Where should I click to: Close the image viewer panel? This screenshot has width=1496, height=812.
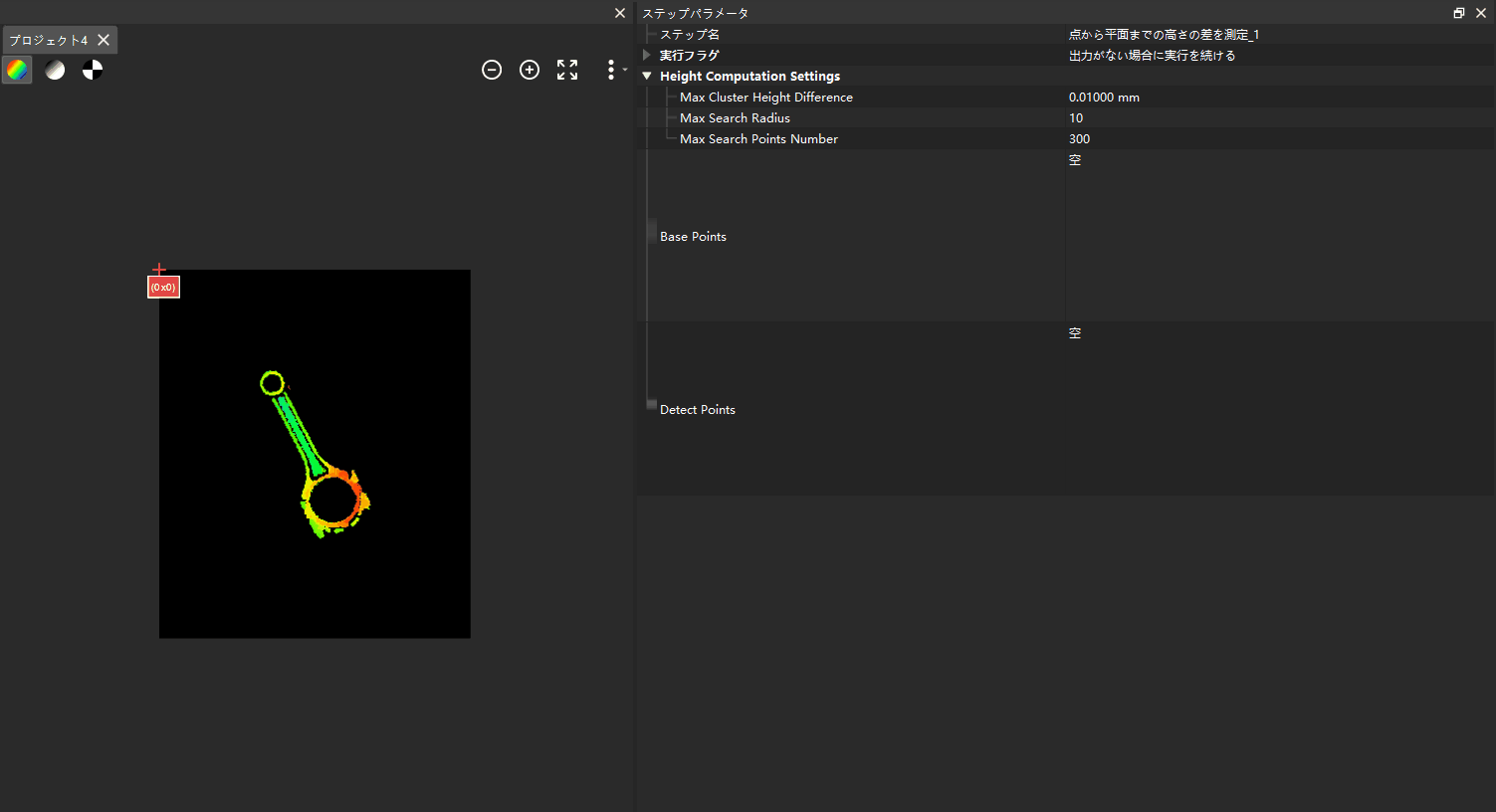(x=620, y=13)
